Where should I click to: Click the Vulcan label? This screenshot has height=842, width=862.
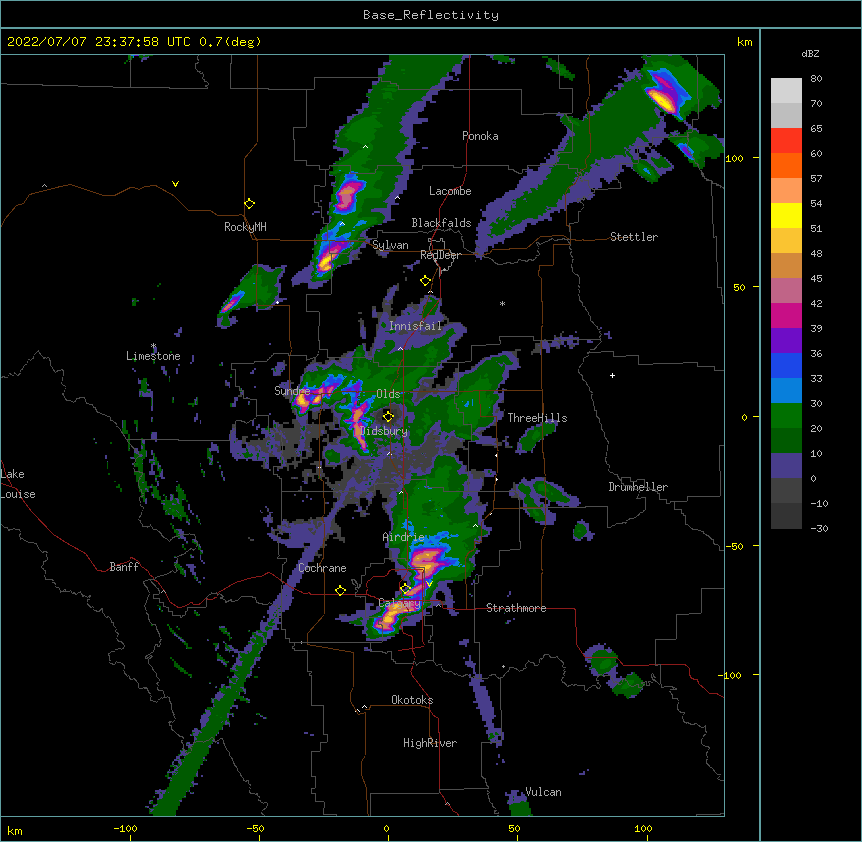point(543,792)
